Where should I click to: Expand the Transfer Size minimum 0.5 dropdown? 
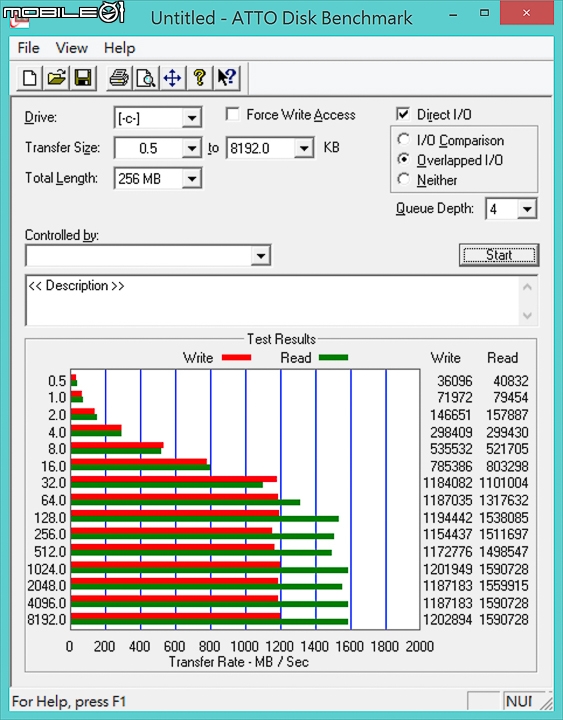point(191,148)
